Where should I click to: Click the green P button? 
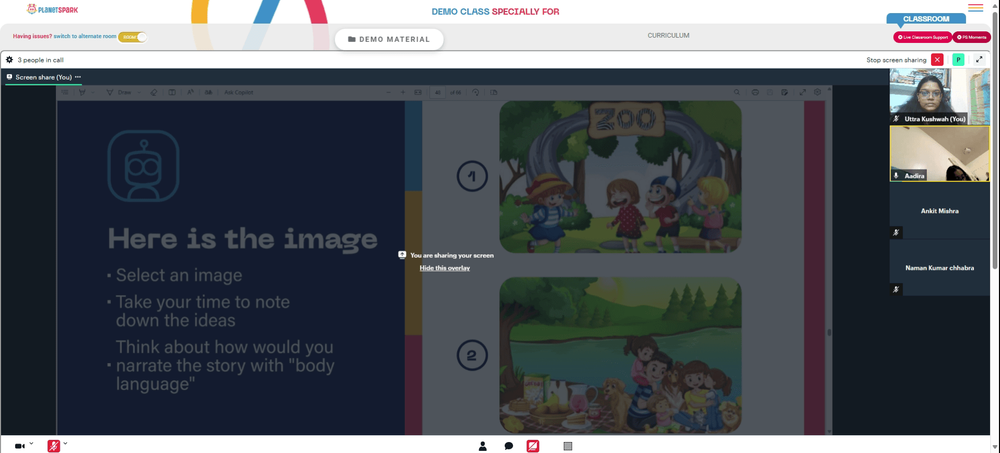pyautogui.click(x=958, y=59)
